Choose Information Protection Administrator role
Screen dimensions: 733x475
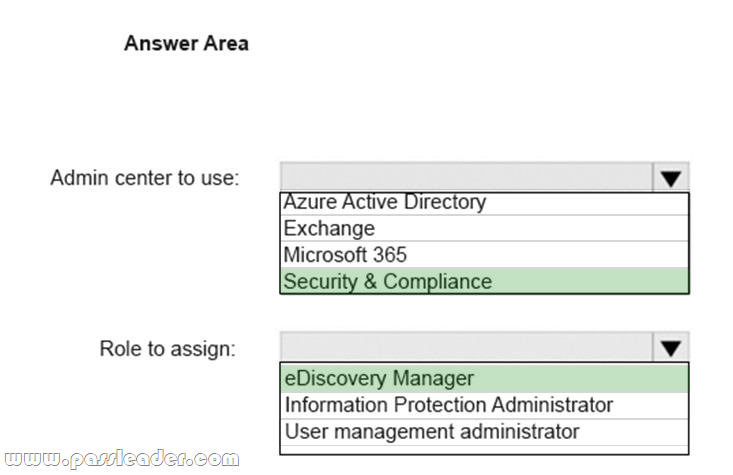coord(484,405)
